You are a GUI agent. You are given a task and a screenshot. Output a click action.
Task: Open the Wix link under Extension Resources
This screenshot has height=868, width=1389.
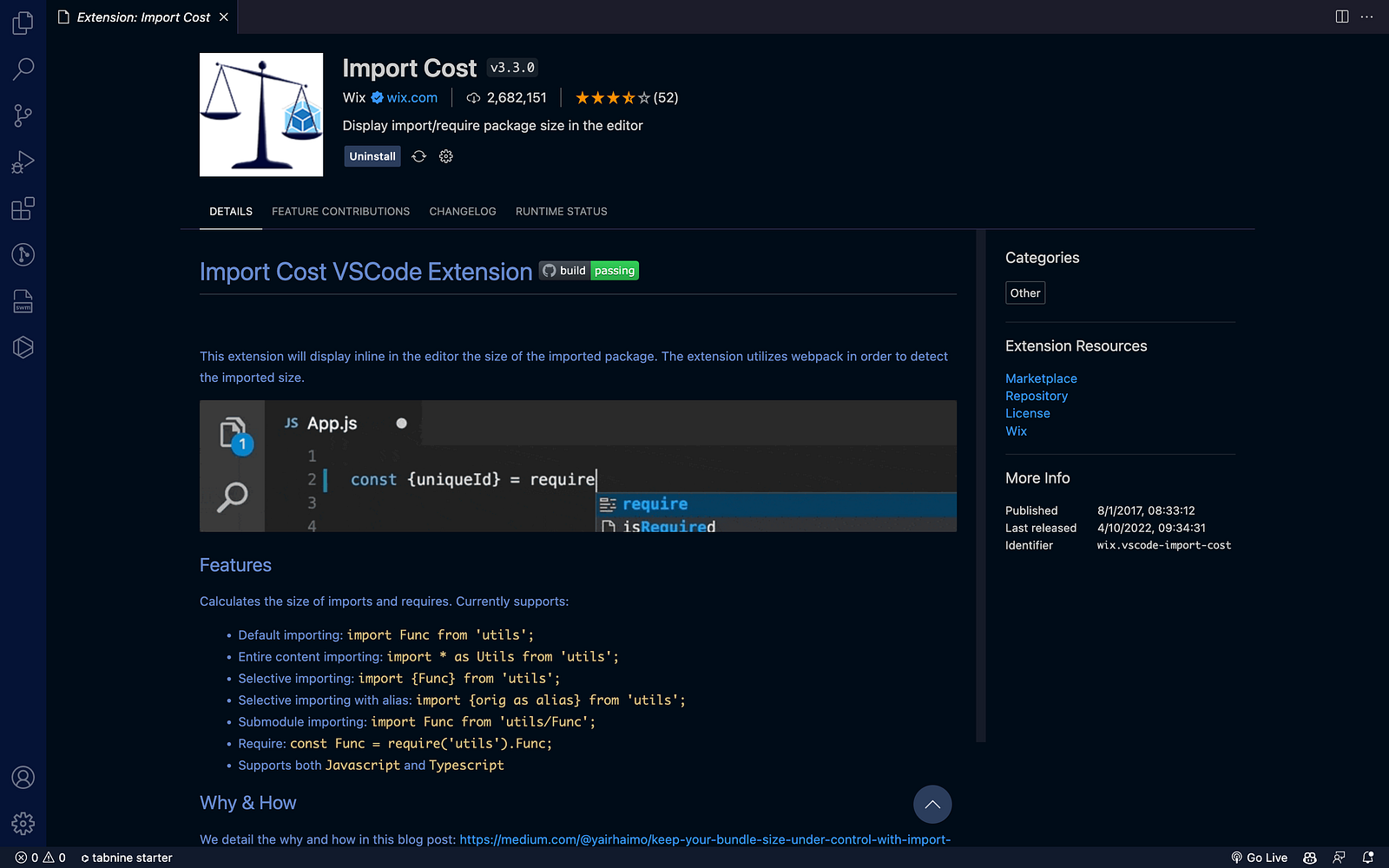[x=1016, y=431]
